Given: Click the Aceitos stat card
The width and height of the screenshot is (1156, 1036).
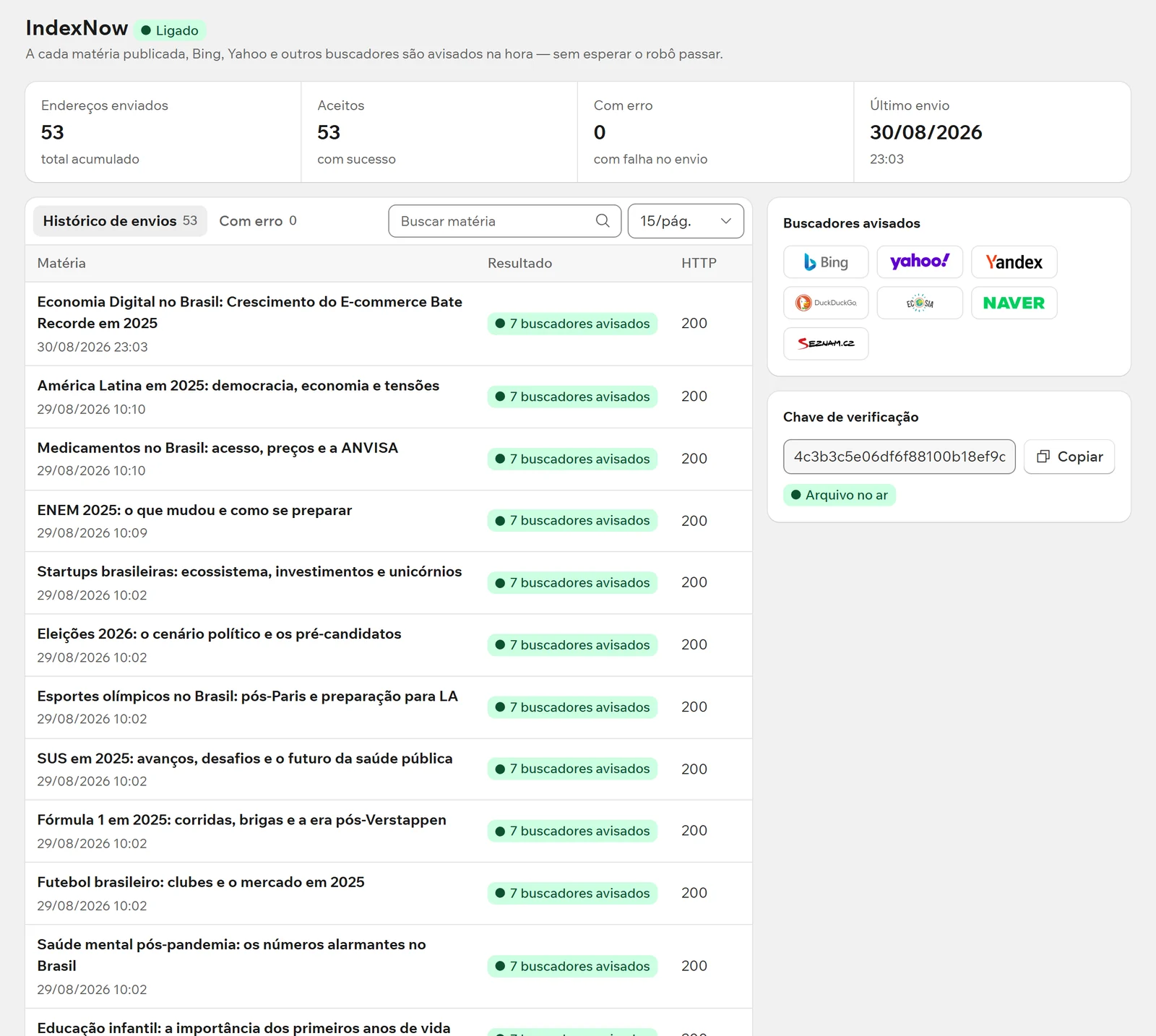Looking at the screenshot, I should pos(439,131).
